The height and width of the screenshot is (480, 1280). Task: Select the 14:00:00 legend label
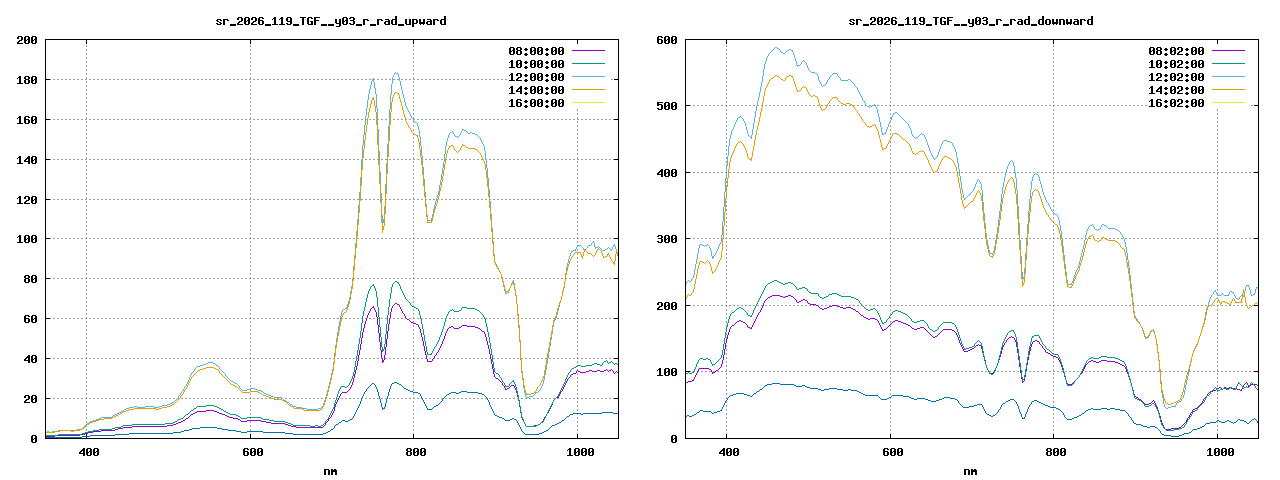[x=537, y=90]
